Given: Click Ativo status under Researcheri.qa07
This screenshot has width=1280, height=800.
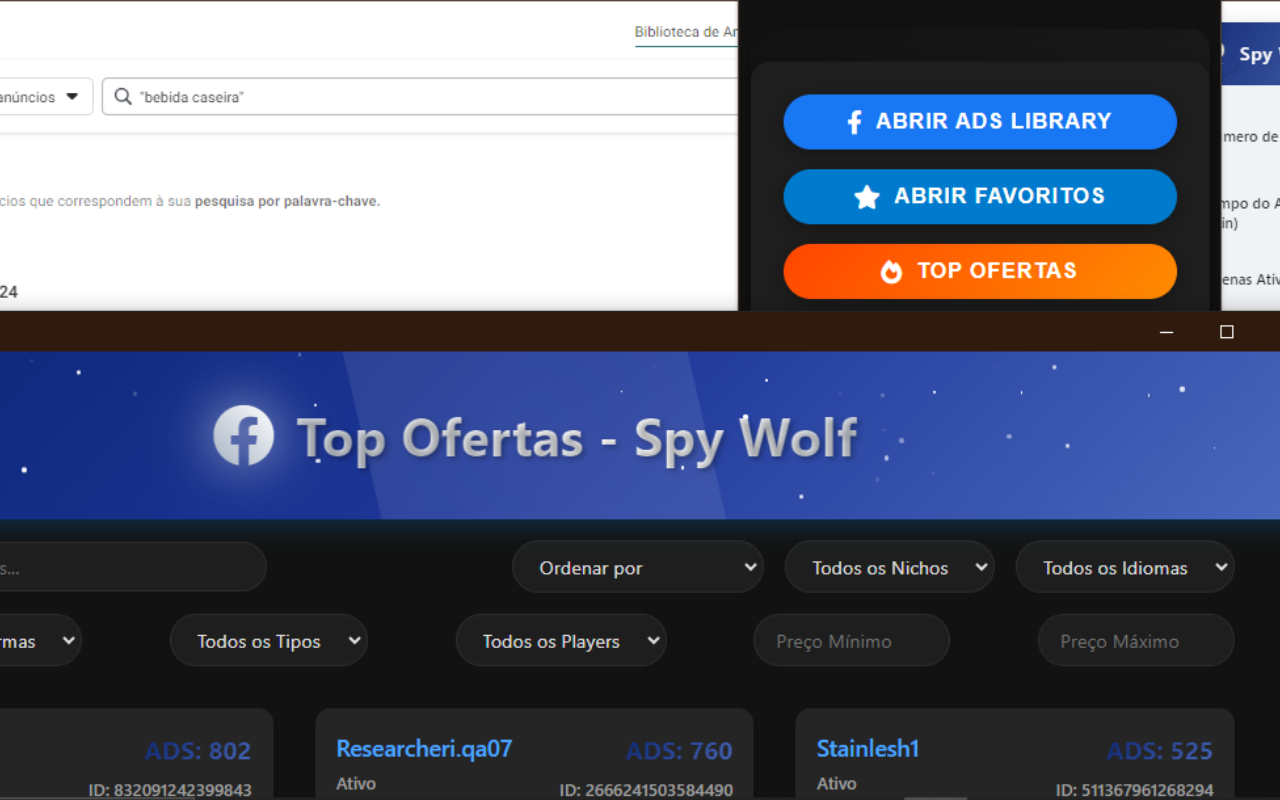Looking at the screenshot, I should pyautogui.click(x=356, y=784).
